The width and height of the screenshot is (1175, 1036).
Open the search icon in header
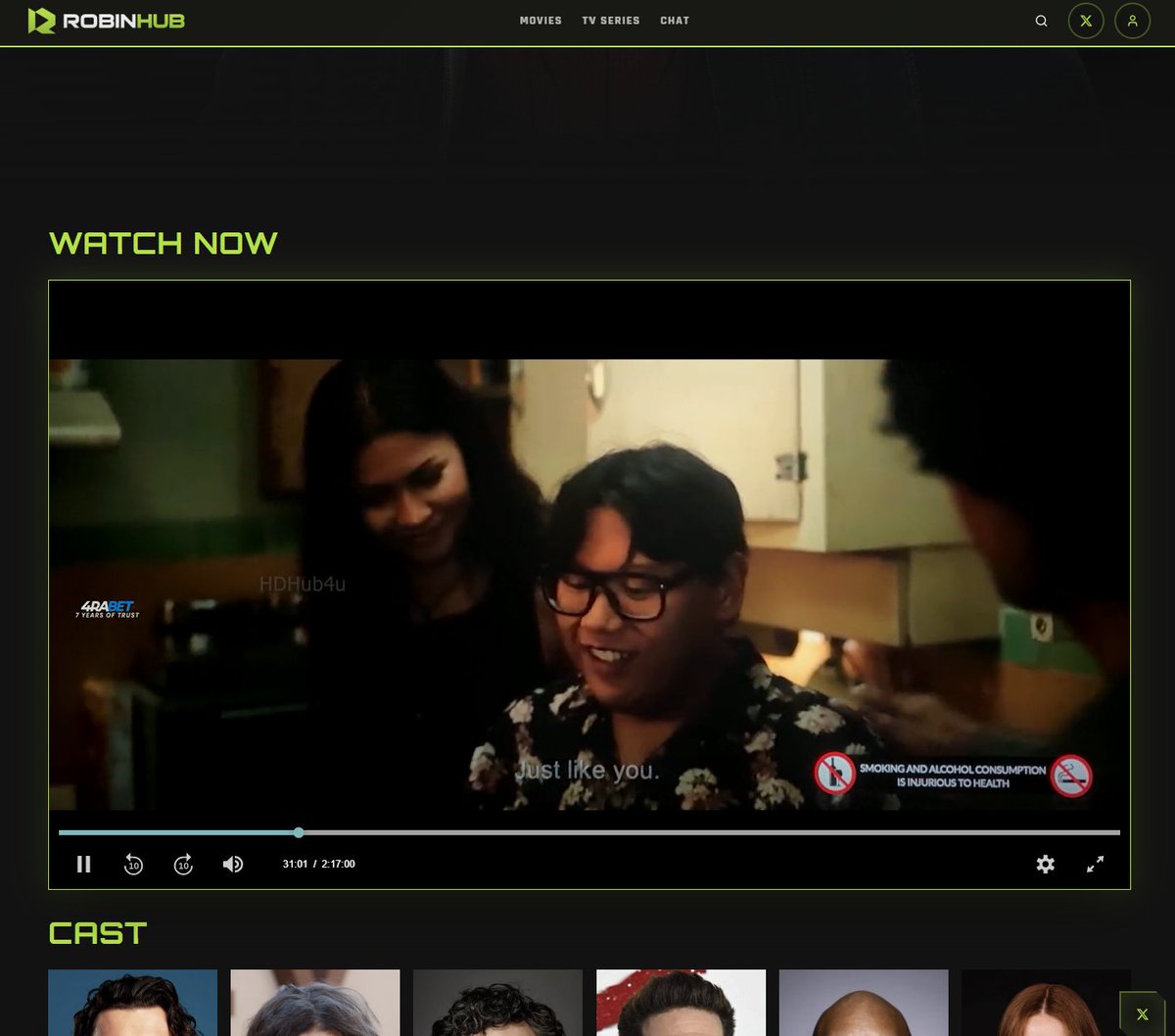(x=1042, y=21)
